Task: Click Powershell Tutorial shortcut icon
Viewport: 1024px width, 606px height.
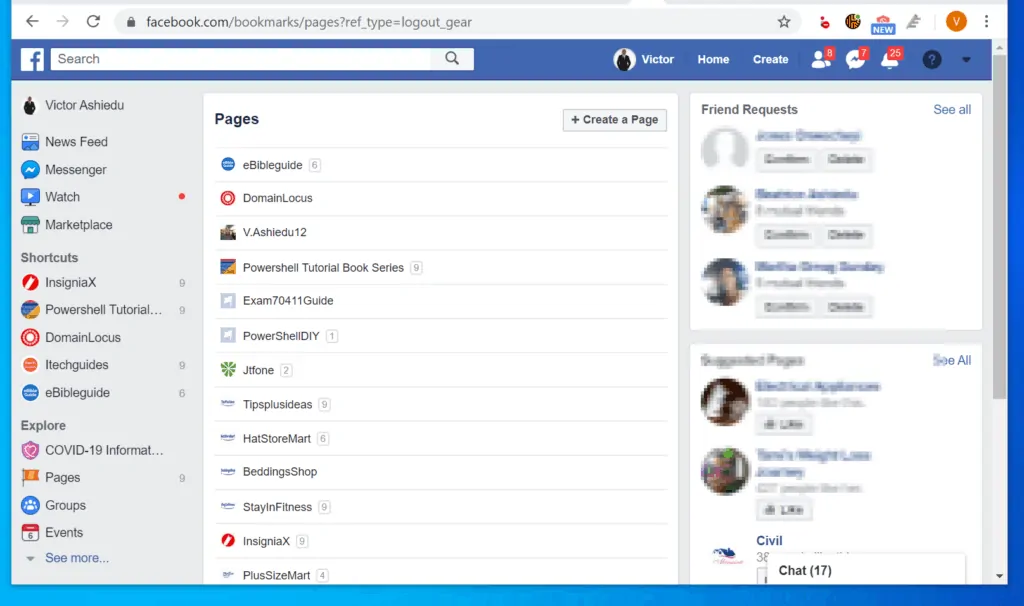Action: pyautogui.click(x=30, y=310)
